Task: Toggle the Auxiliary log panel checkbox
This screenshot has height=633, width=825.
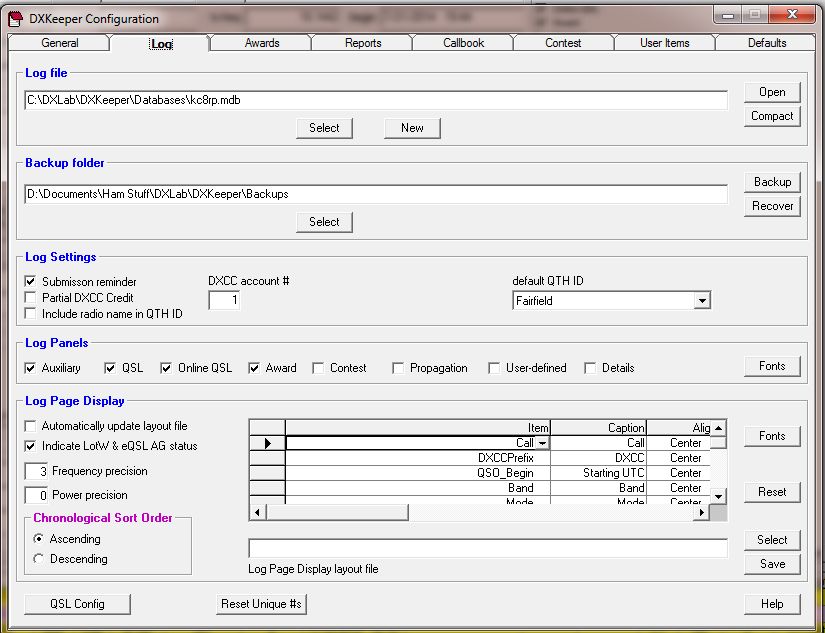Action: tap(31, 368)
